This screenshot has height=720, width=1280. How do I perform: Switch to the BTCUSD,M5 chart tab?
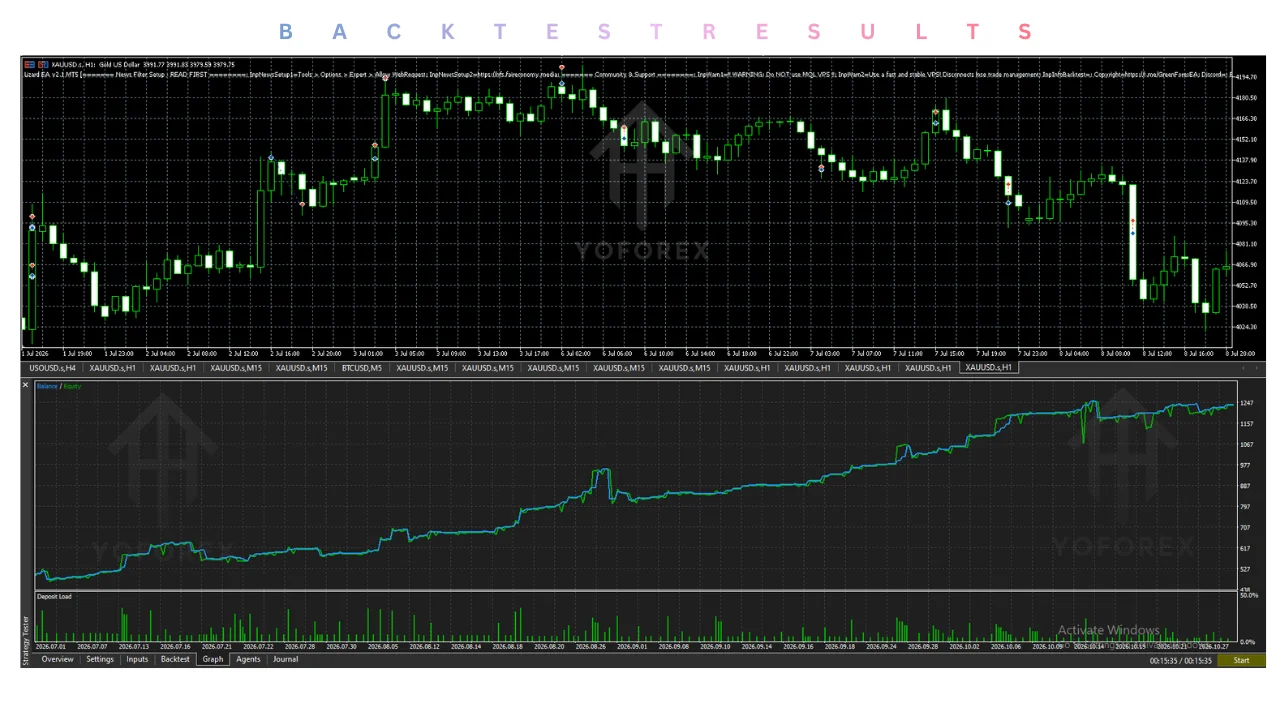click(362, 368)
